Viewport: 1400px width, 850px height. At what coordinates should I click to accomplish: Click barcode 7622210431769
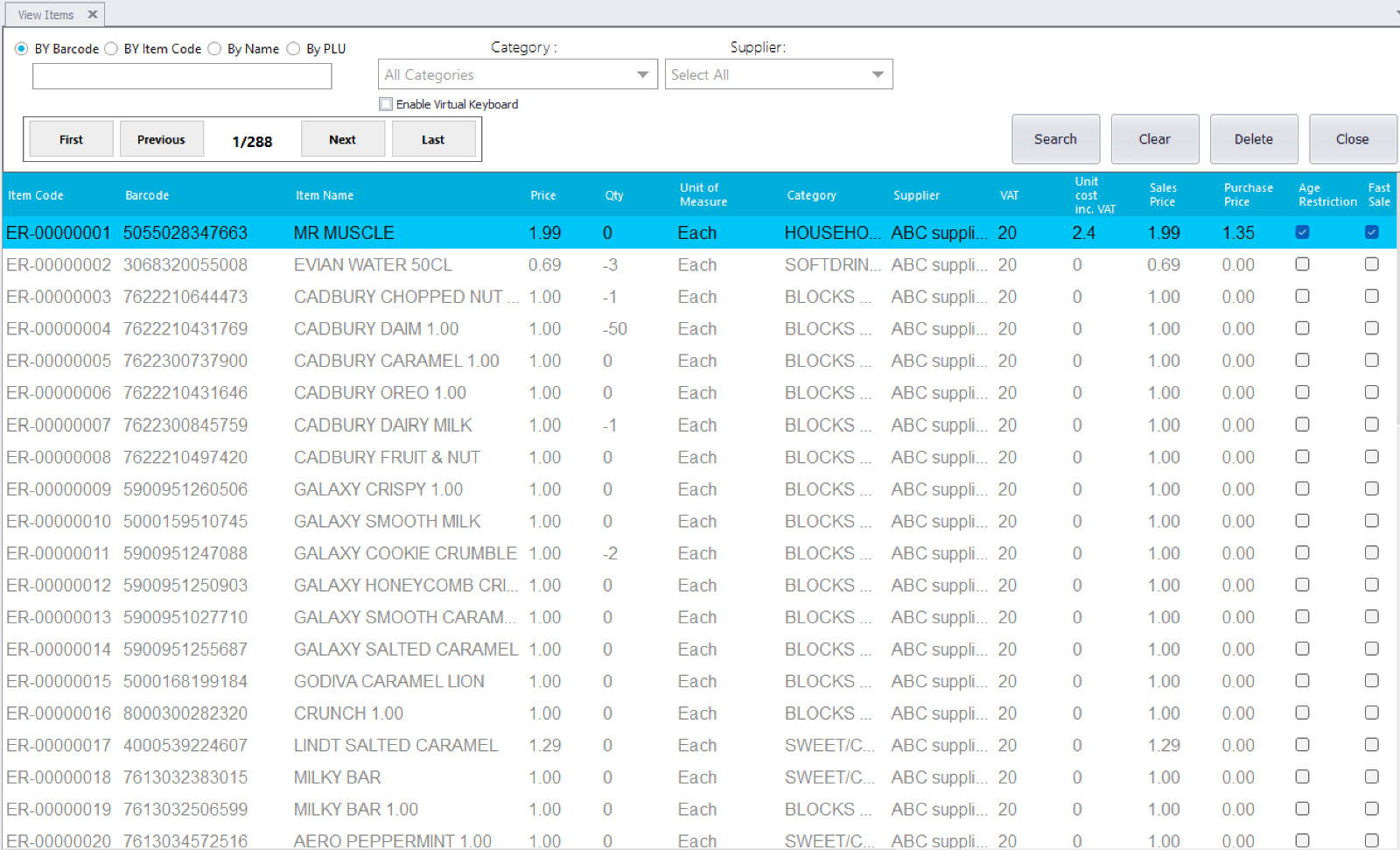[185, 329]
